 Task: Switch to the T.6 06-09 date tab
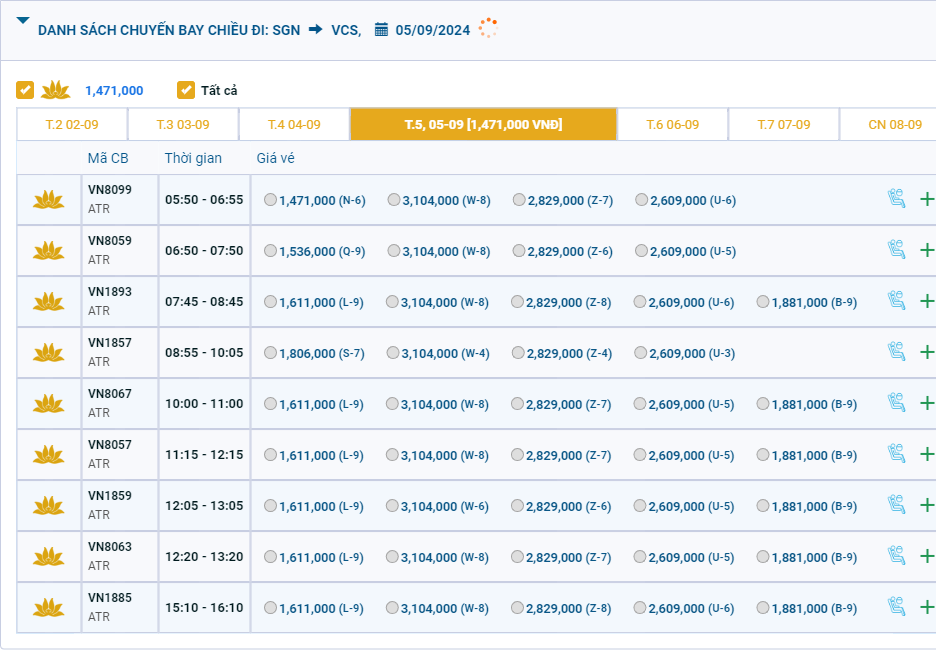672,125
